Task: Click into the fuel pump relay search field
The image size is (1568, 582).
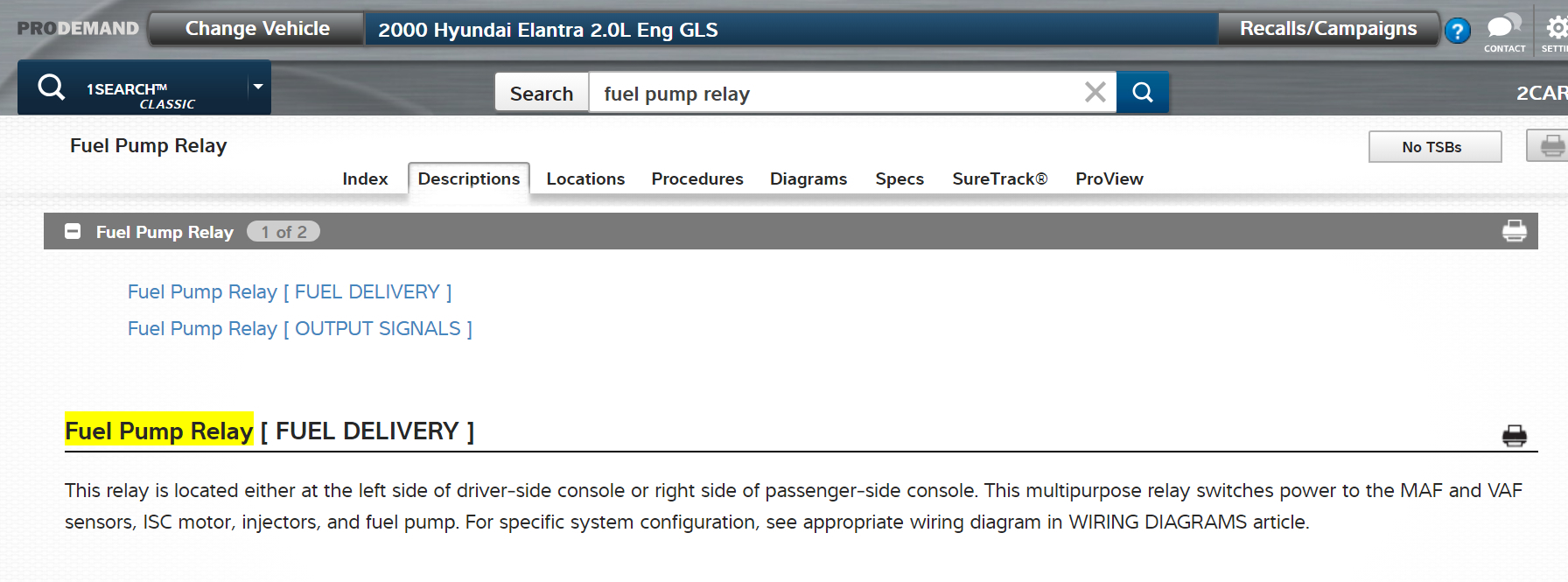Action: pyautogui.click(x=831, y=93)
